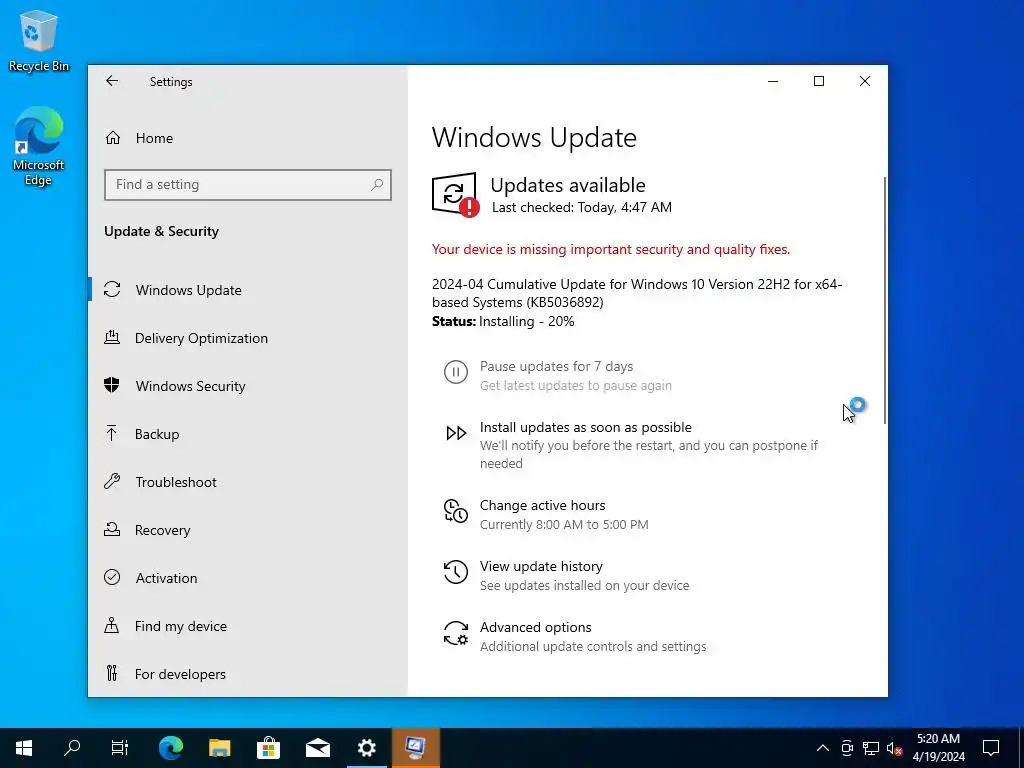
Task: Click the network icon in system tray
Action: (x=871, y=748)
